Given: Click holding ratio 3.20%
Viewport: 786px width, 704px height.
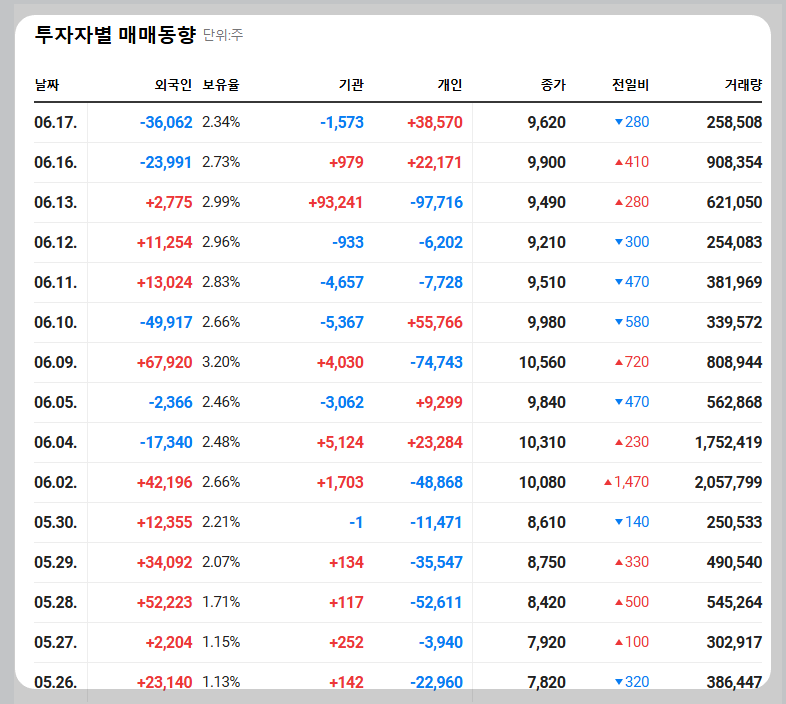Looking at the screenshot, I should tap(221, 362).
